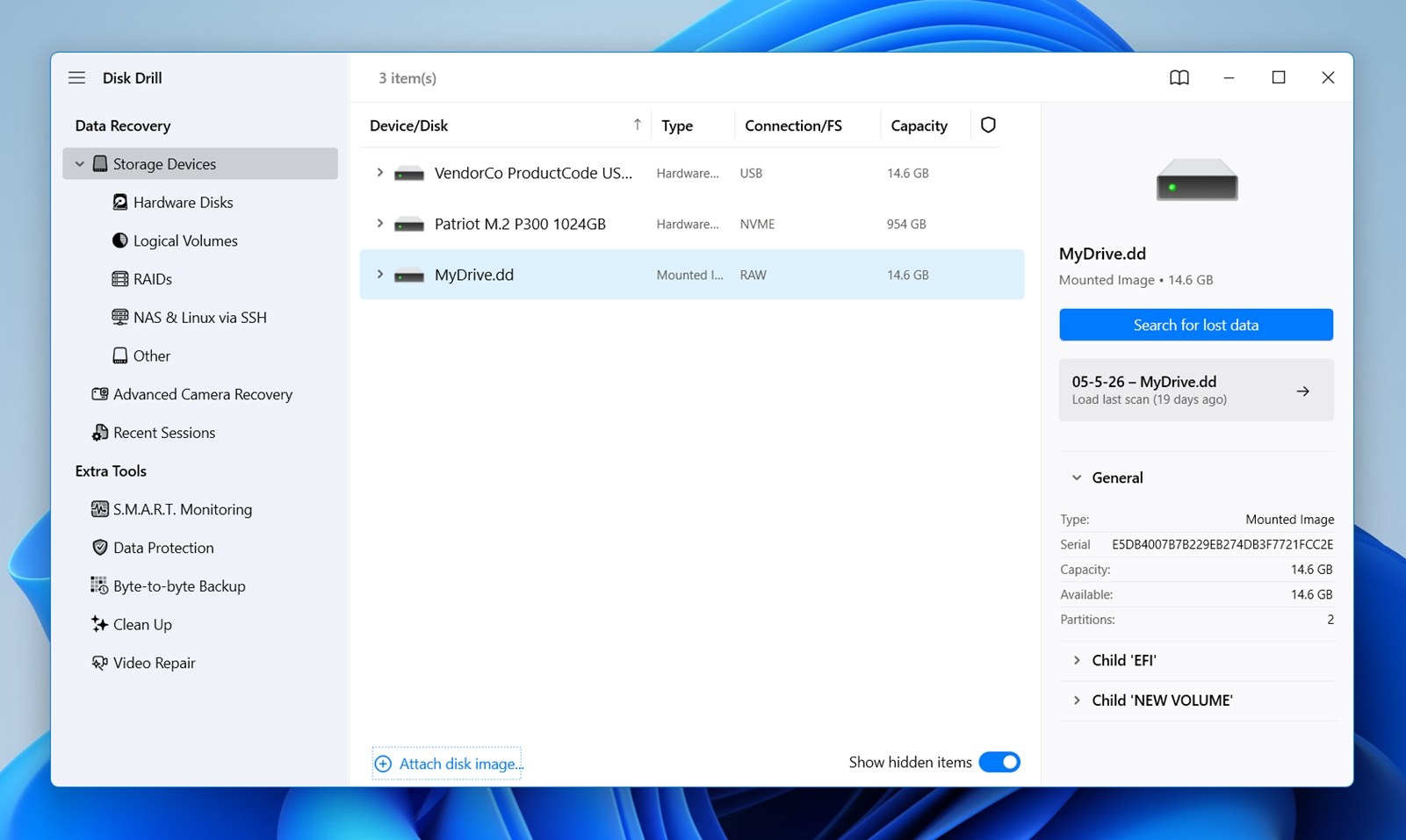Image resolution: width=1406 pixels, height=840 pixels.
Task: Click the Search for lost data button
Action: tap(1196, 325)
